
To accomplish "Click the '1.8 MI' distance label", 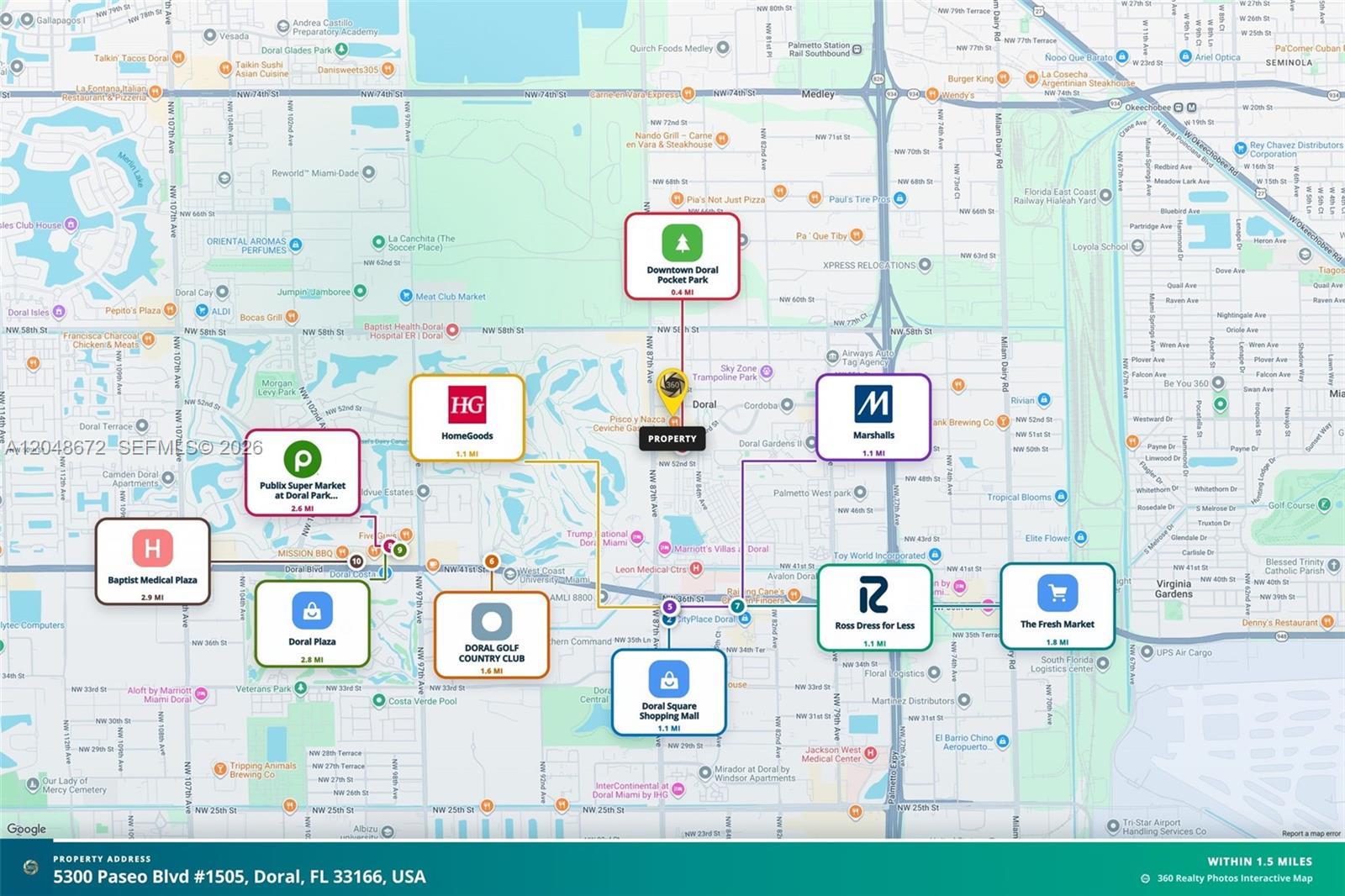I will [x=1058, y=642].
